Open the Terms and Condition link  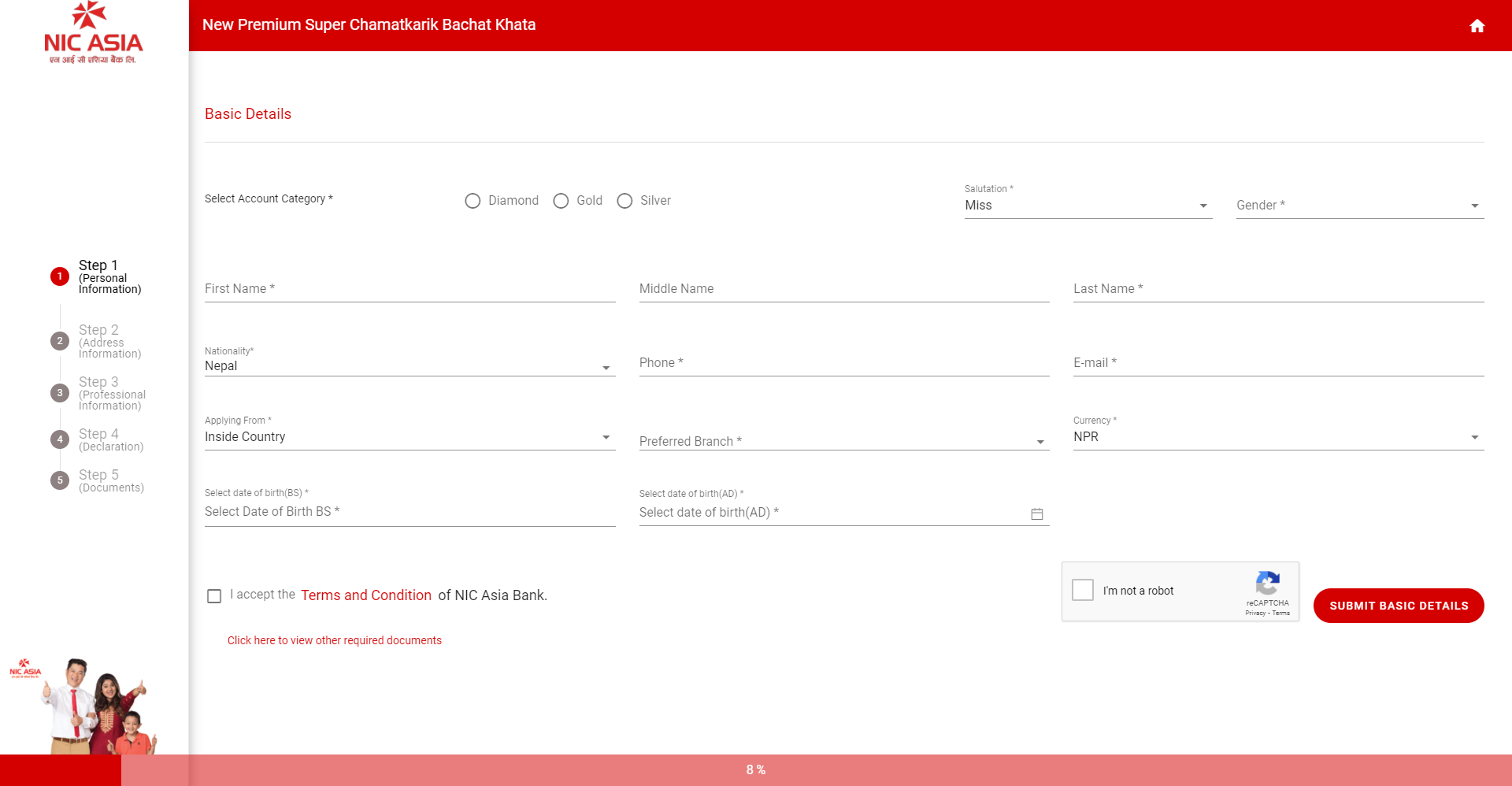pos(366,595)
